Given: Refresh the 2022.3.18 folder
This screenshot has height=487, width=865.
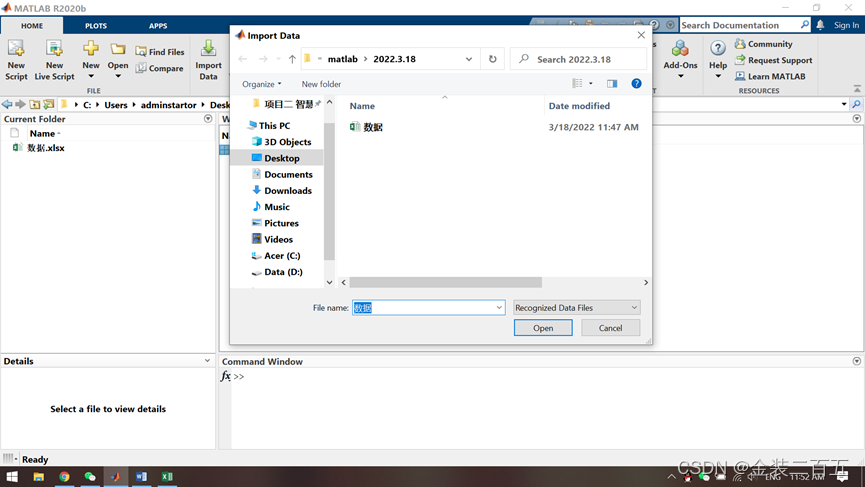Looking at the screenshot, I should click(x=493, y=59).
